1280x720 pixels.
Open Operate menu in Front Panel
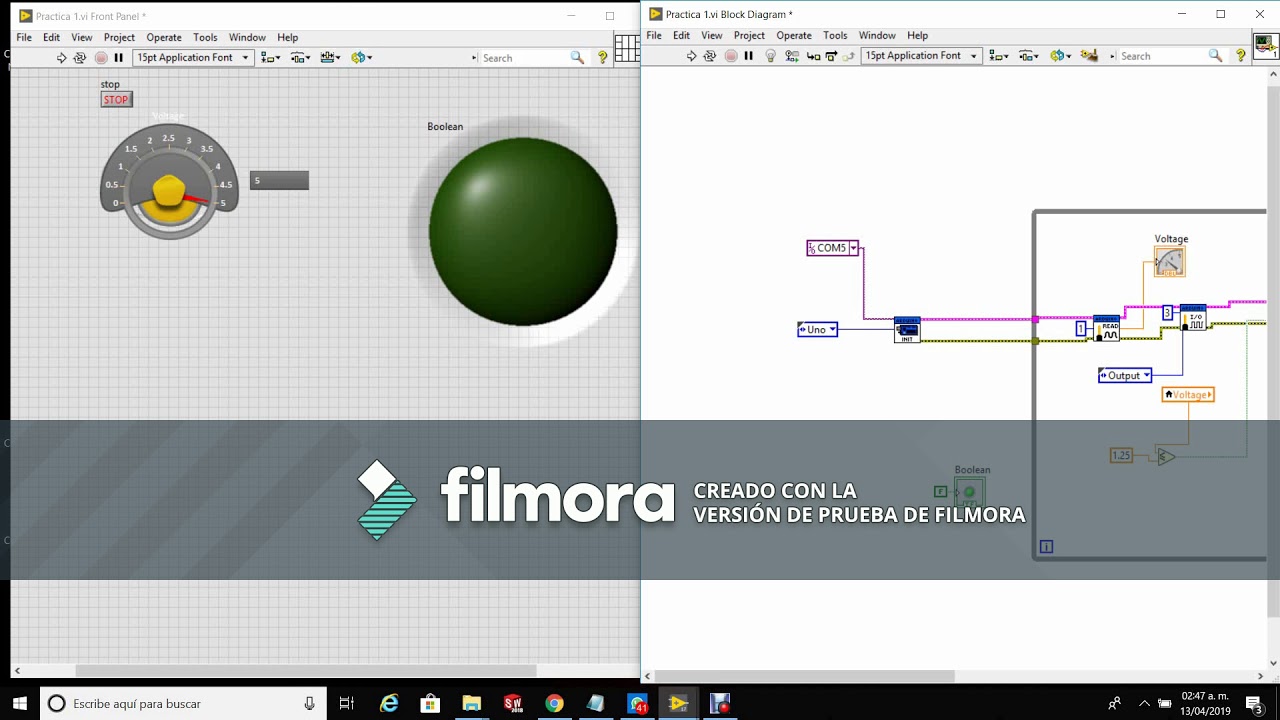[164, 37]
